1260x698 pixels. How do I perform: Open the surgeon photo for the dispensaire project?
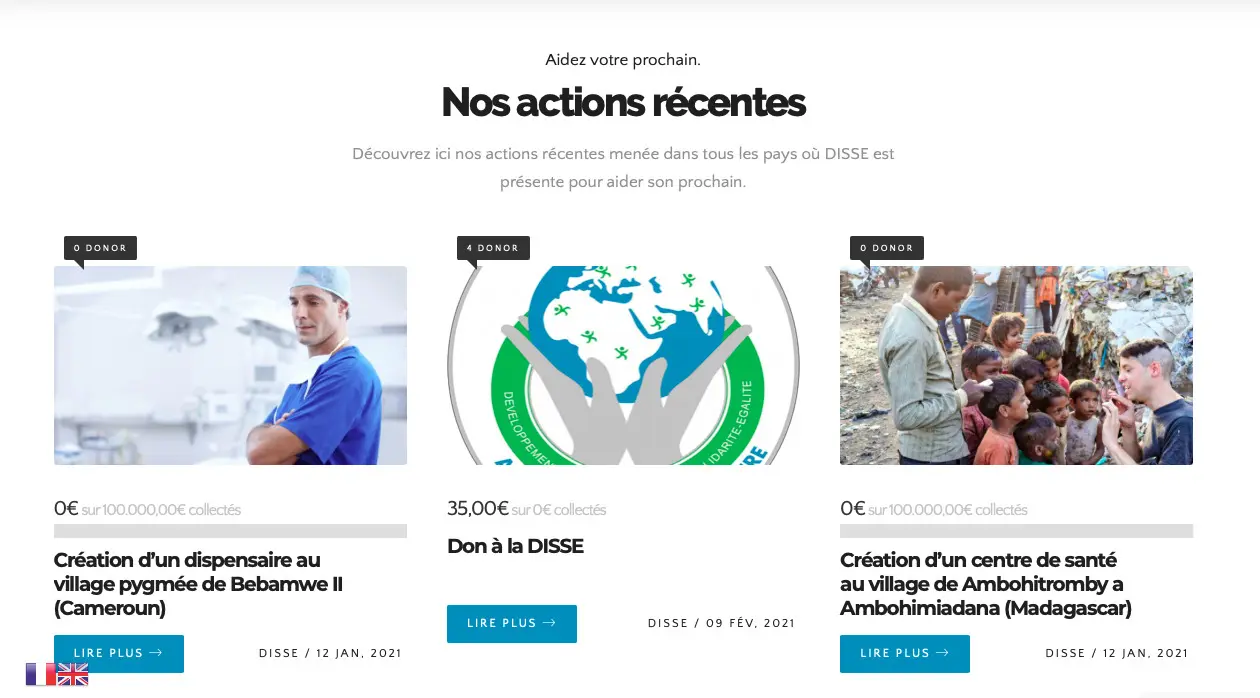(x=230, y=365)
